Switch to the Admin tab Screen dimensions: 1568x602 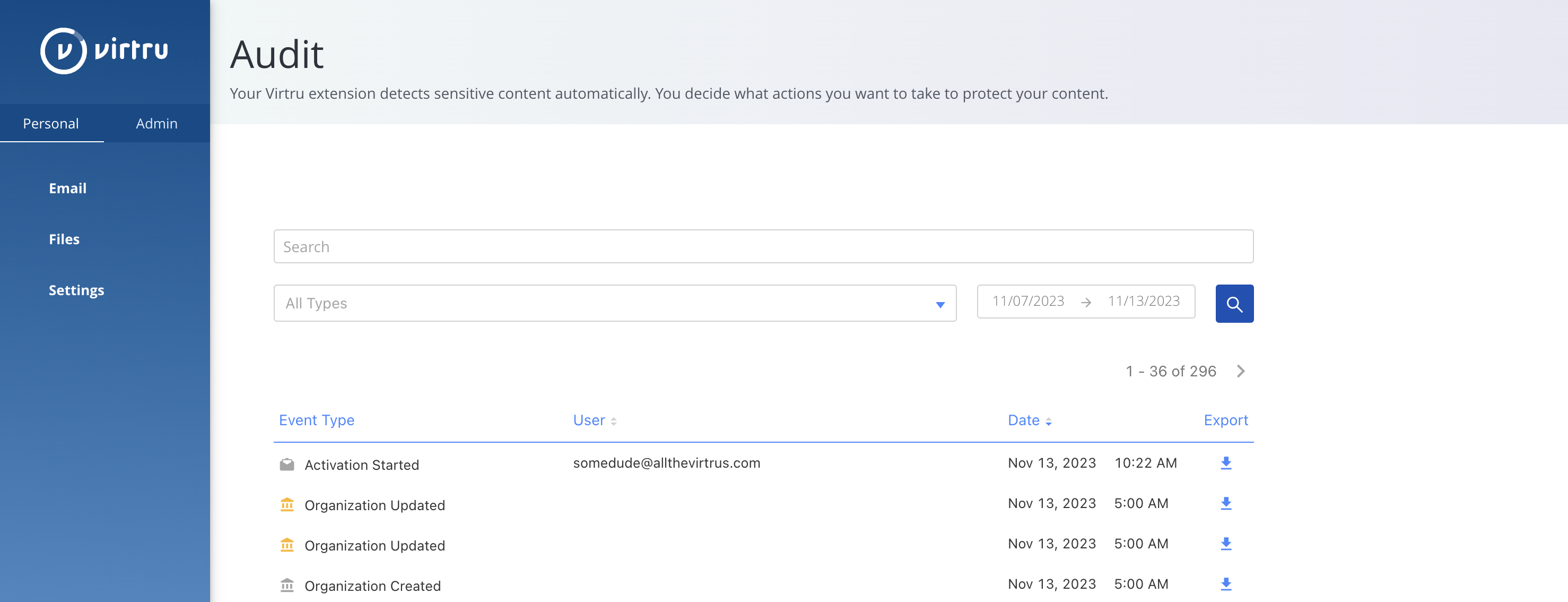point(156,123)
